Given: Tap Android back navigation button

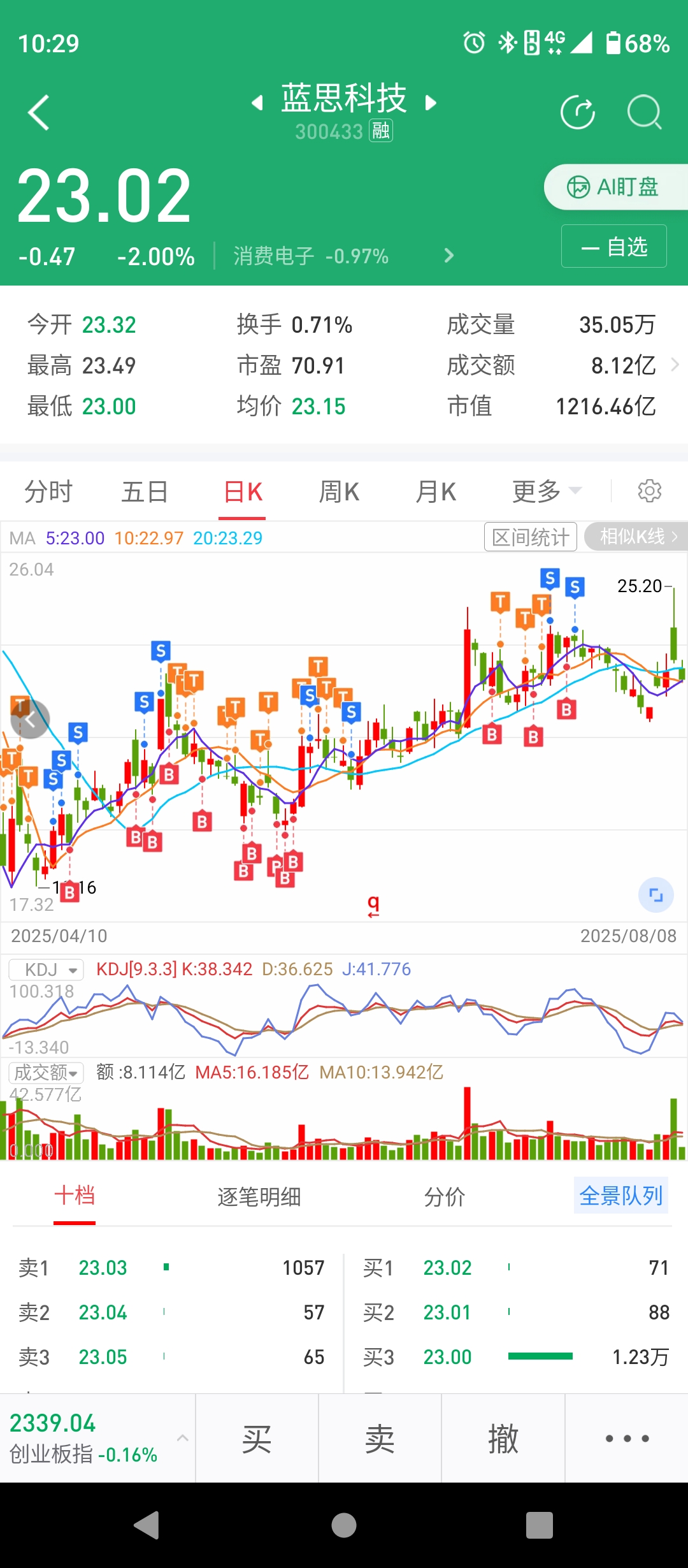Looking at the screenshot, I should [x=147, y=1525].
